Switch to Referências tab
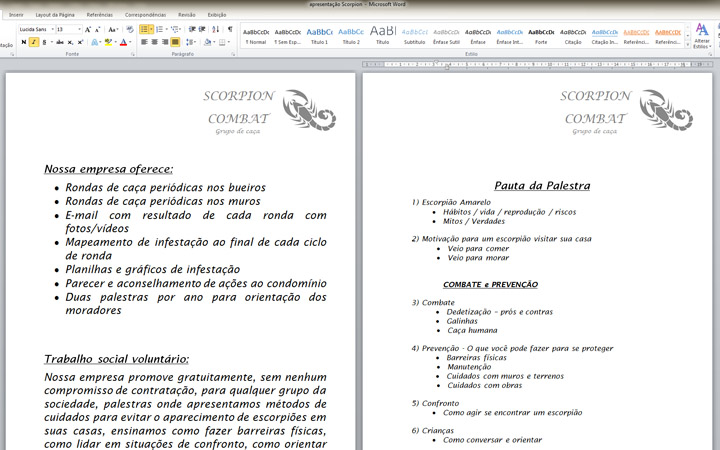720x450 pixels. pos(100,15)
